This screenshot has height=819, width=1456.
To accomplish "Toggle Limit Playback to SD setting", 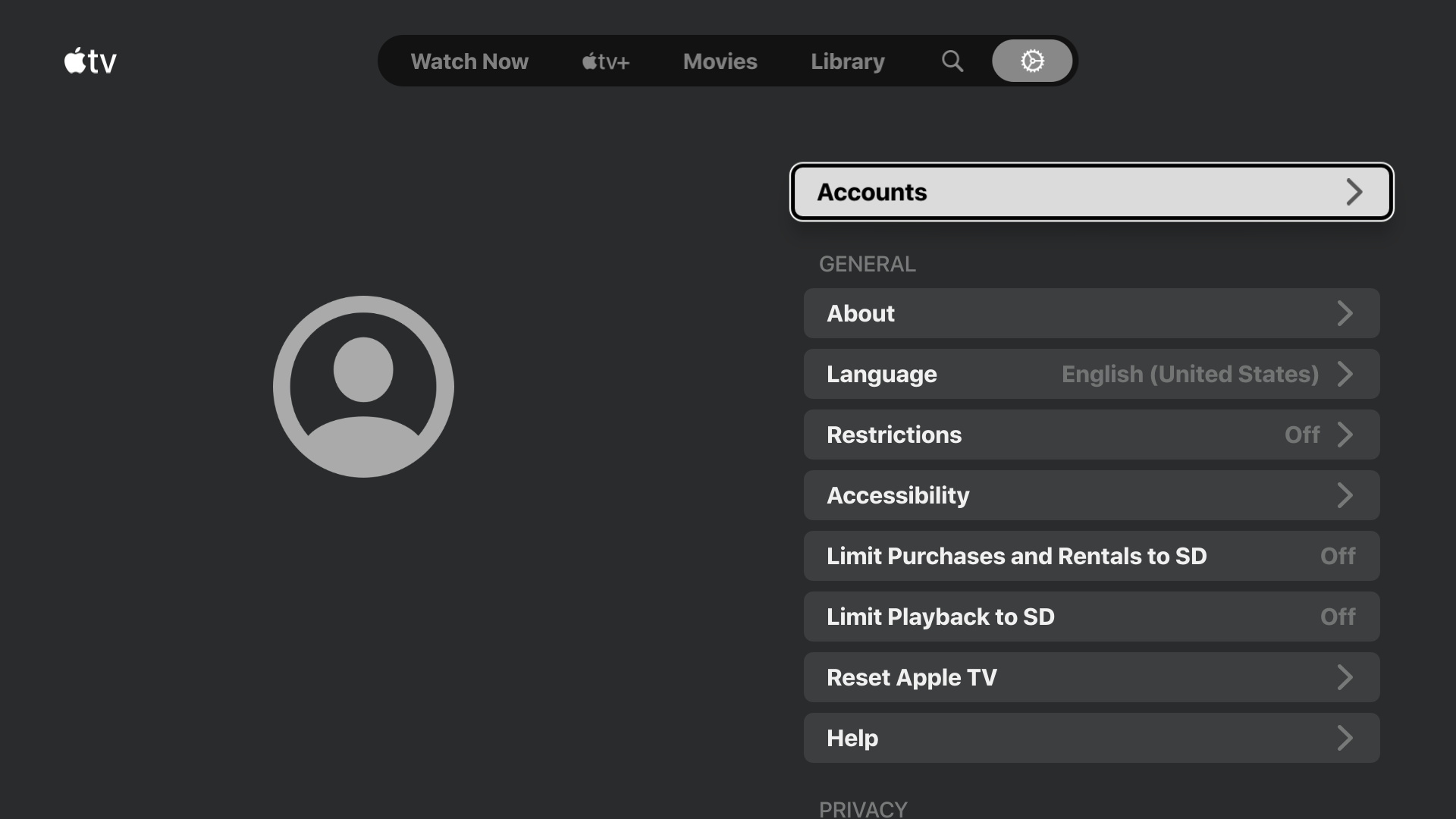I will pos(1091,617).
